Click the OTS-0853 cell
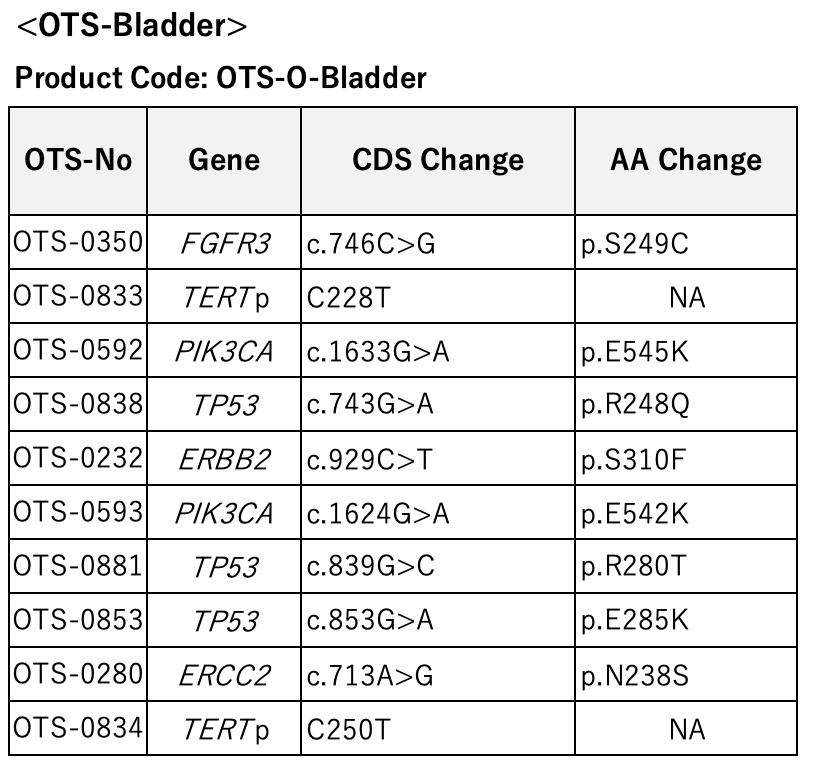This screenshot has width=814, height=768. (78, 620)
